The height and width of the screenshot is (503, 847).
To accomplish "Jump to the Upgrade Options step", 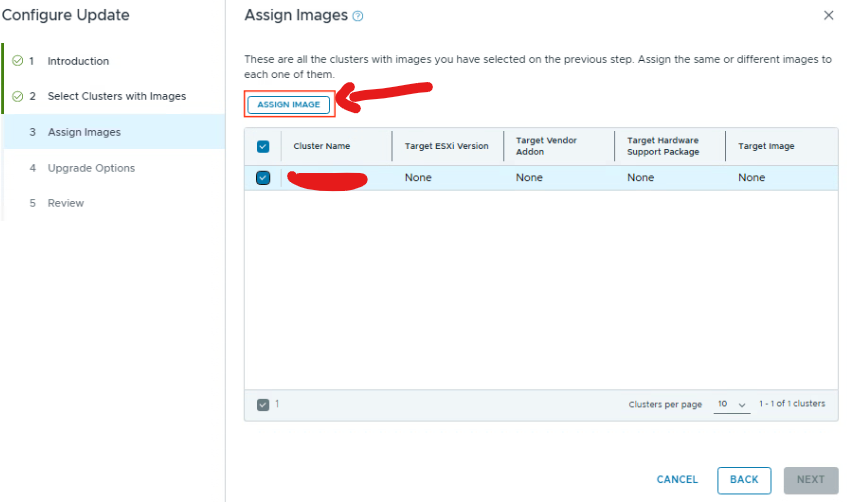I will 91,168.
